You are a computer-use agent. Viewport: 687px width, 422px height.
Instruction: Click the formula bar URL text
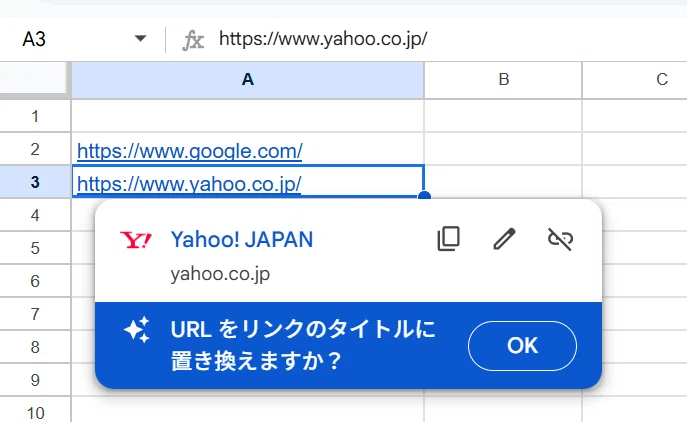click(323, 39)
